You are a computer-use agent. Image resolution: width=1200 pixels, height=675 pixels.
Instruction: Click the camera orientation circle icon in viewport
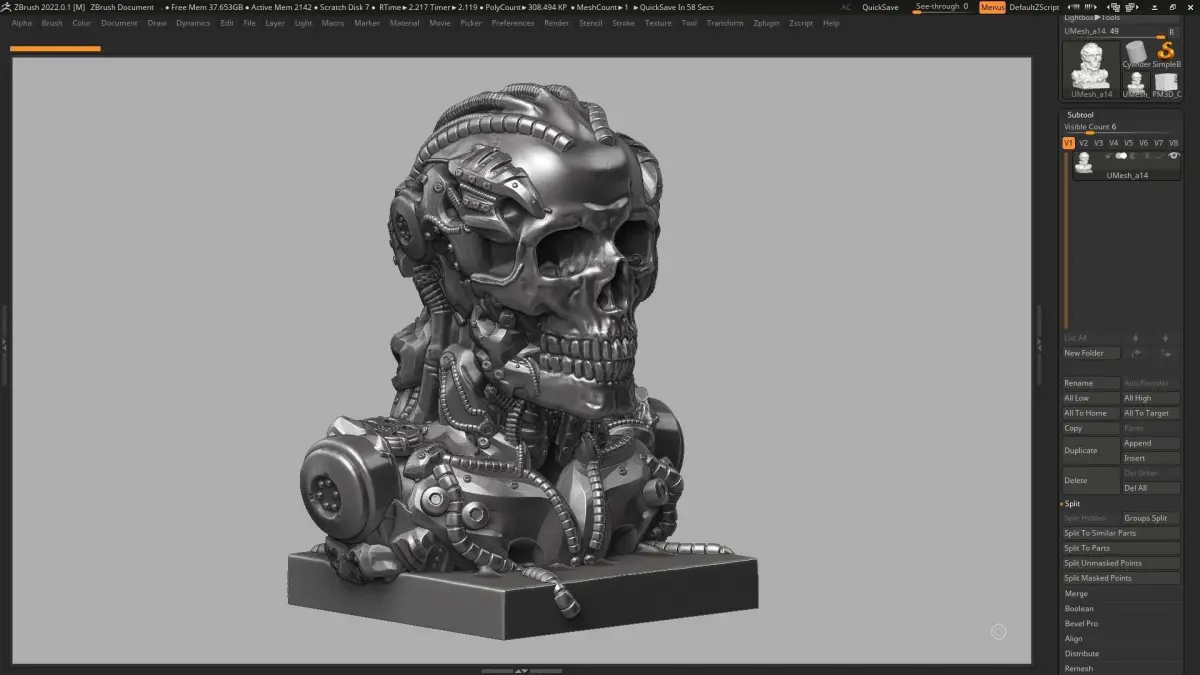(x=998, y=631)
